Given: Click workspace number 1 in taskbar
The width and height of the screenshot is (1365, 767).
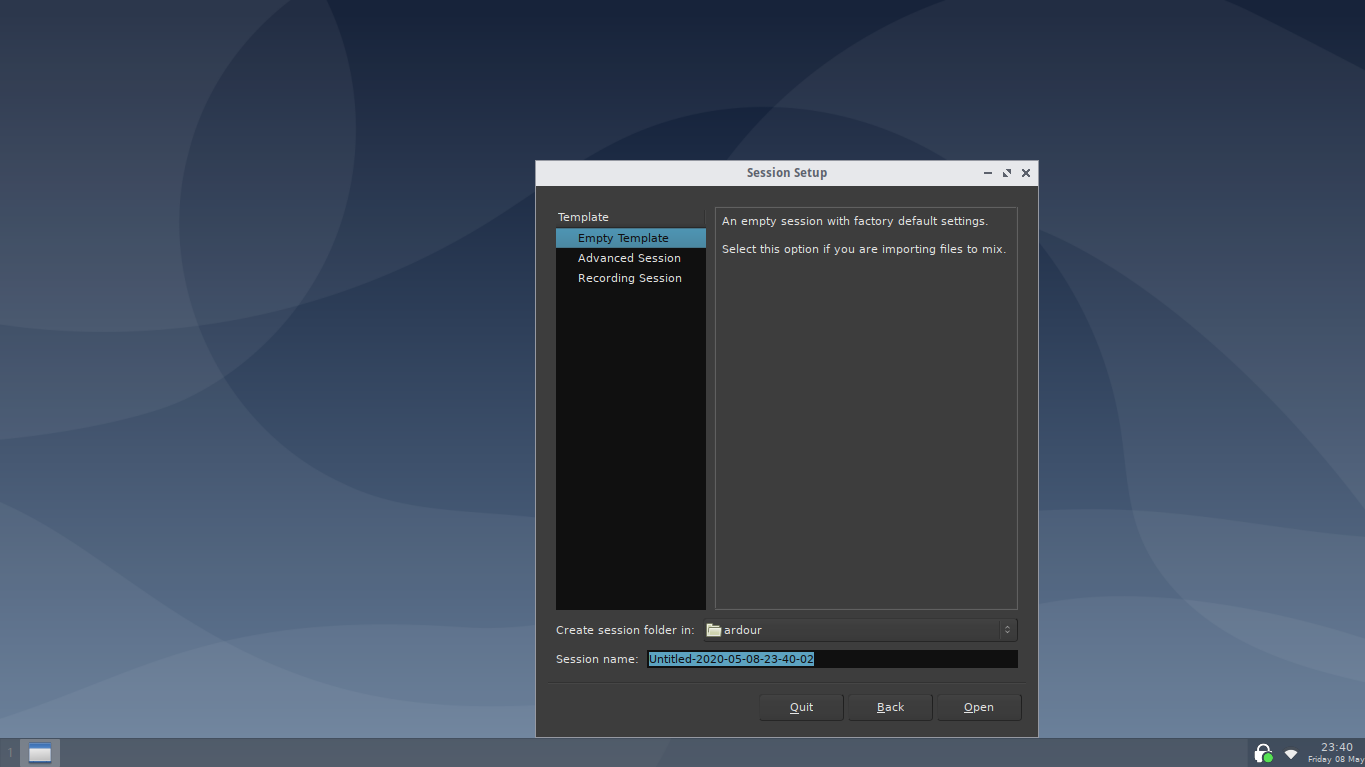Looking at the screenshot, I should tap(10, 753).
